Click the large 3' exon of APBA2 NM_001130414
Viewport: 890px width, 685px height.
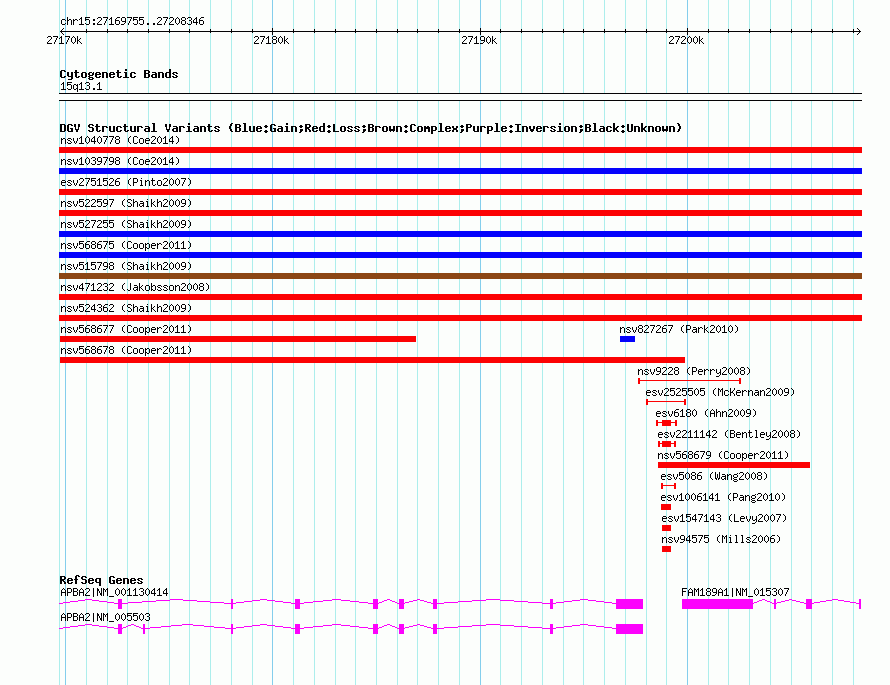[x=629, y=604]
